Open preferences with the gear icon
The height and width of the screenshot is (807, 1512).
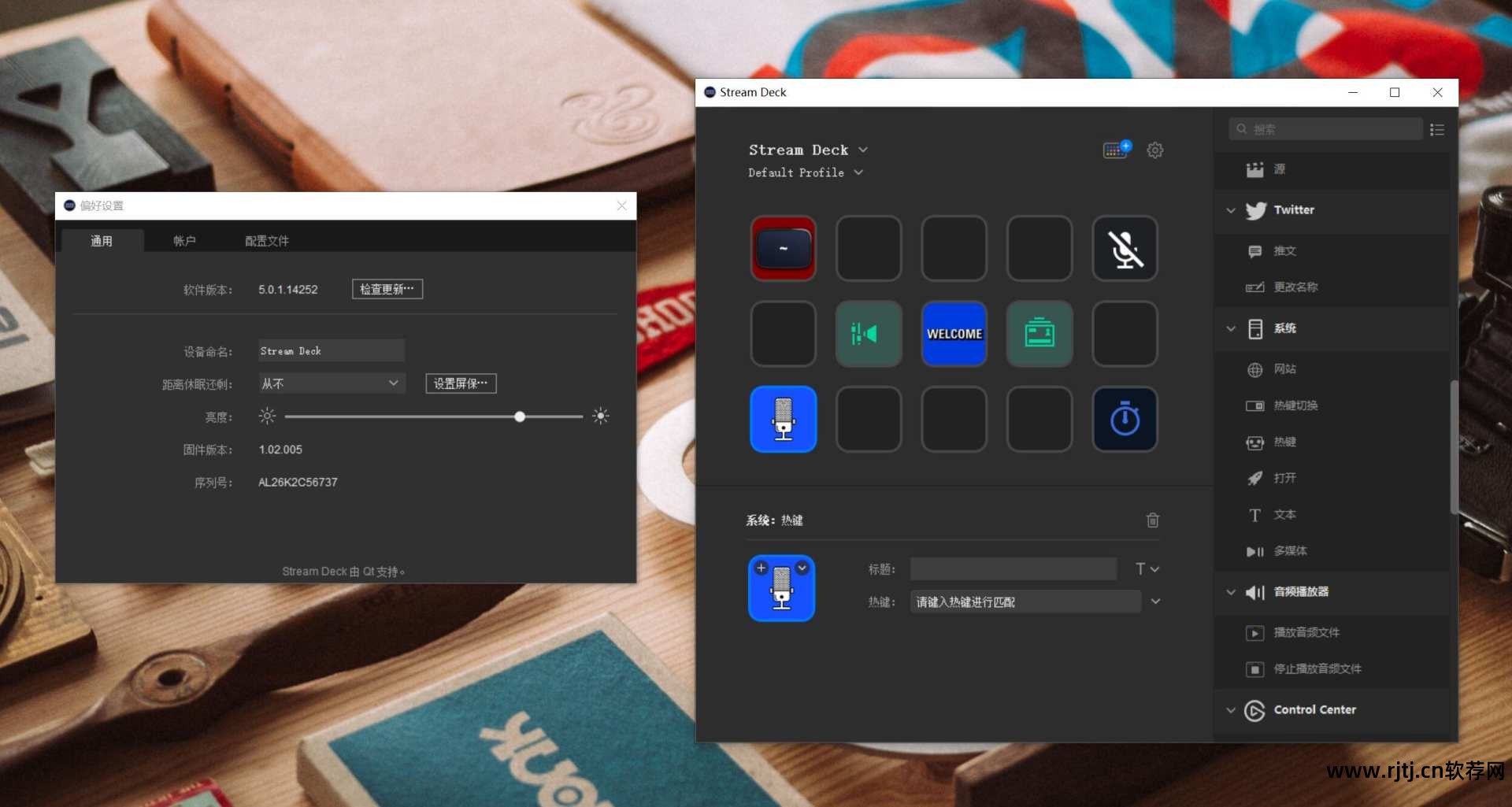point(1154,150)
